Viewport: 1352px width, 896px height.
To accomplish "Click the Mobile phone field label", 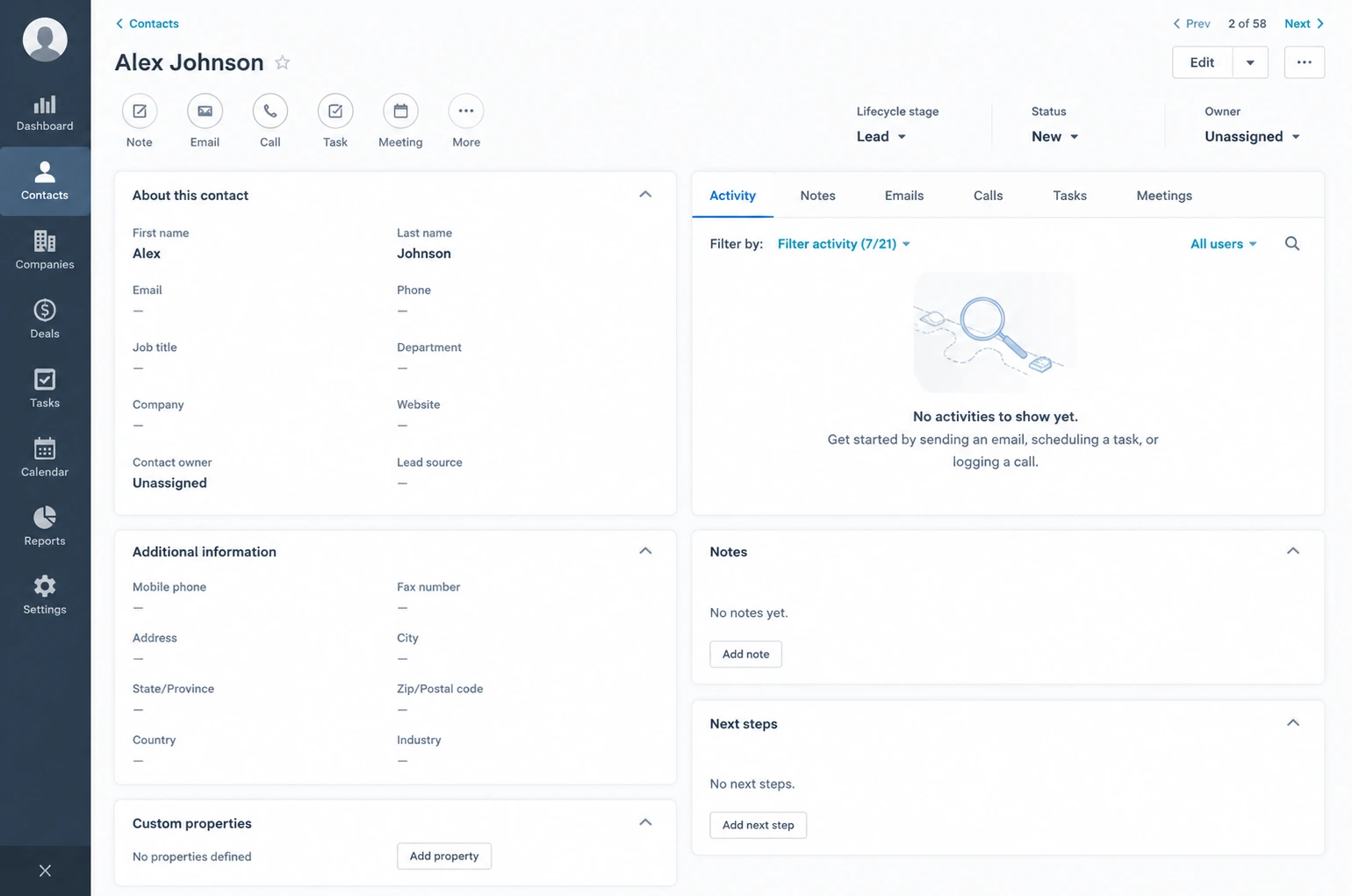I will [x=169, y=587].
